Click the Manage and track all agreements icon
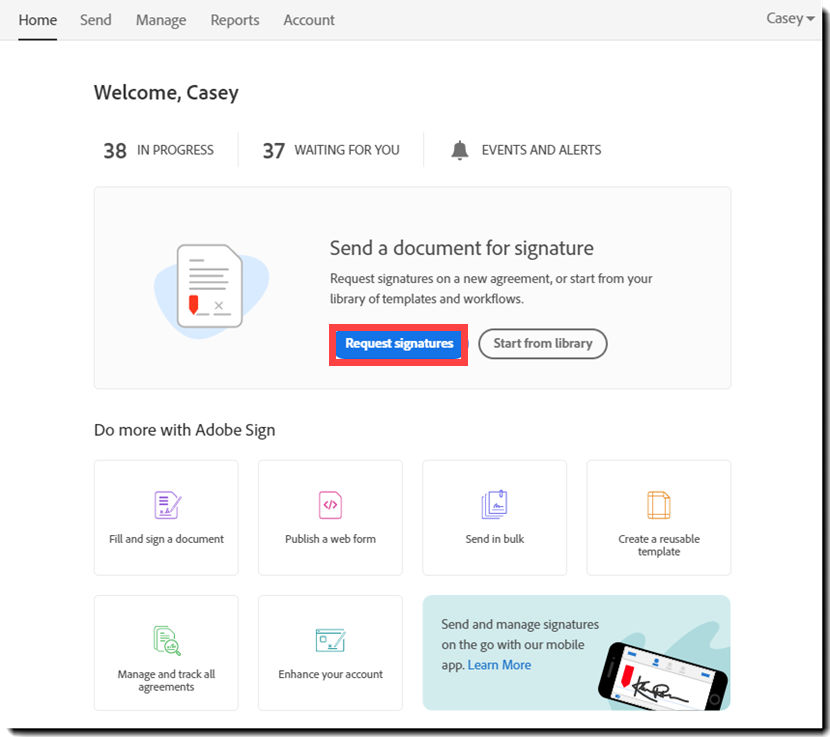 pyautogui.click(x=166, y=640)
